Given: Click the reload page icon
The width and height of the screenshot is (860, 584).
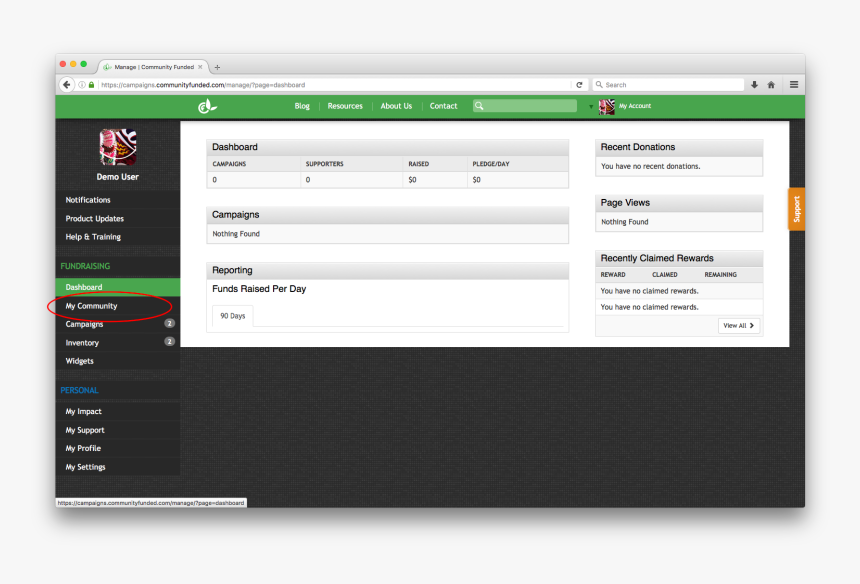Looking at the screenshot, I should pos(579,84).
